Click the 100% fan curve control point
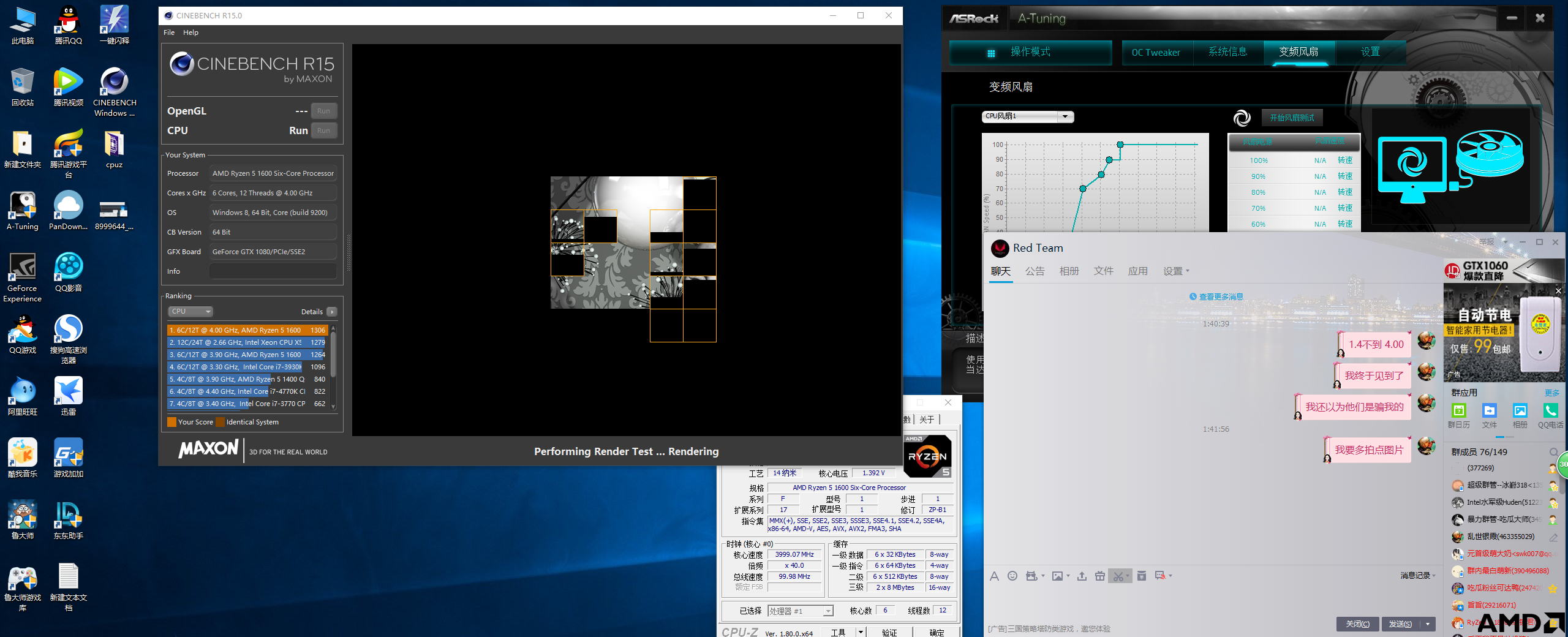This screenshot has width=1568, height=637. [x=1120, y=145]
